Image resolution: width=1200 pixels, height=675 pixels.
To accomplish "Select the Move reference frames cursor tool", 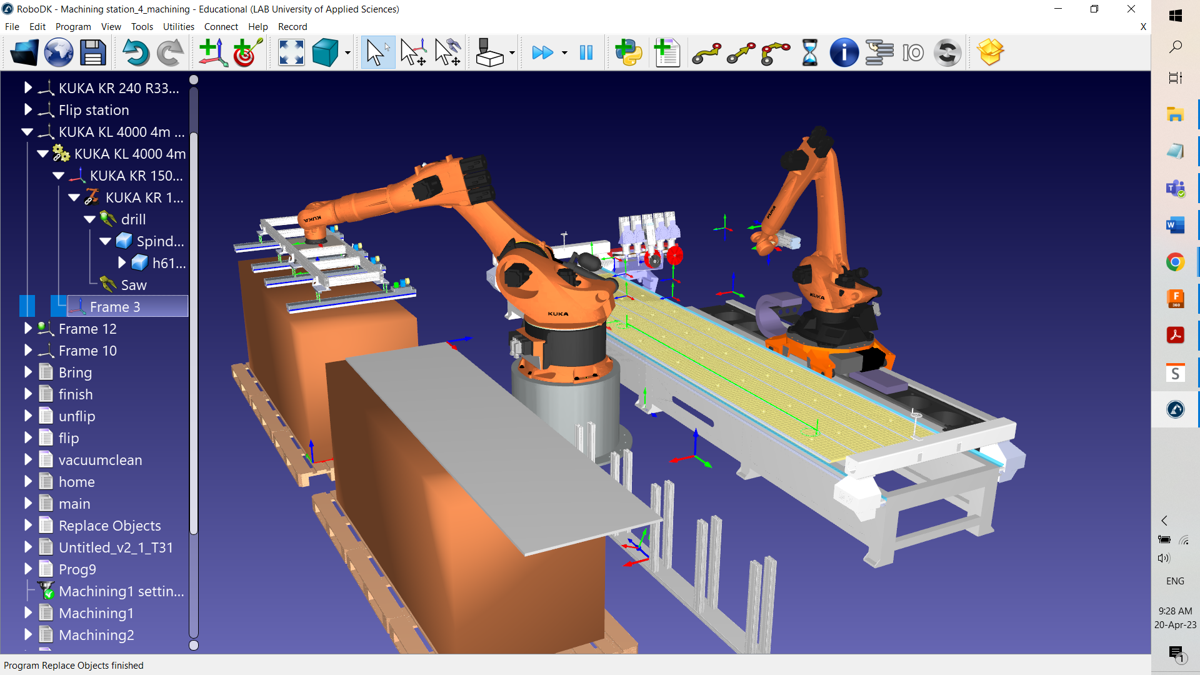I will click(413, 53).
